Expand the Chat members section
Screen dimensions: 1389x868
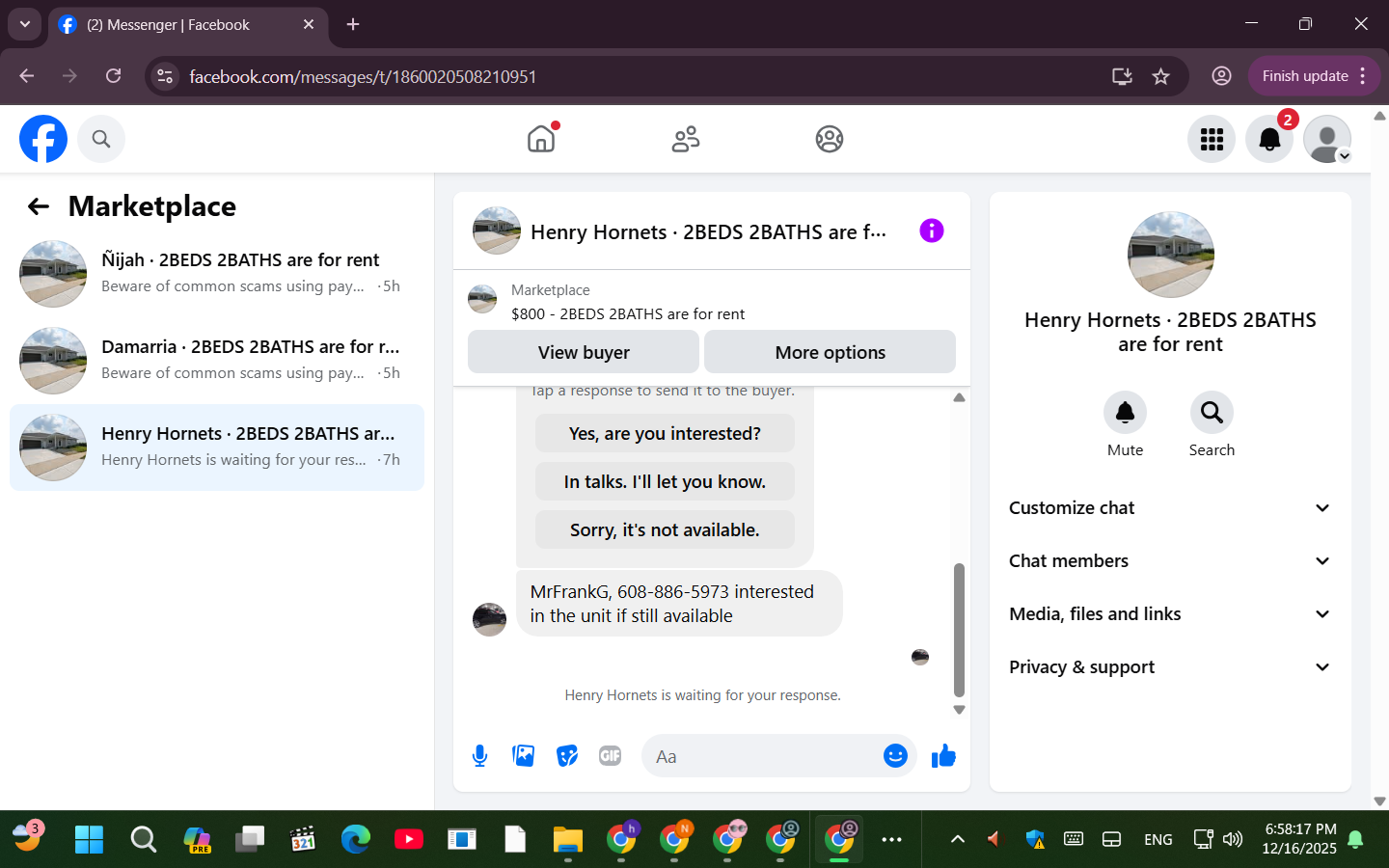[1170, 561]
